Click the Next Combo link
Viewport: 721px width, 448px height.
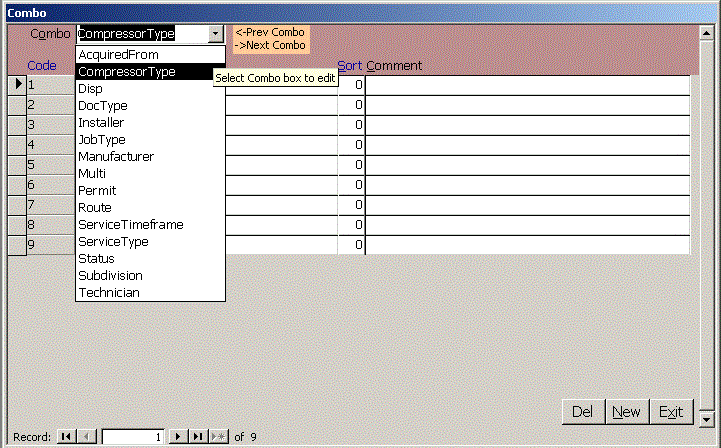point(270,45)
